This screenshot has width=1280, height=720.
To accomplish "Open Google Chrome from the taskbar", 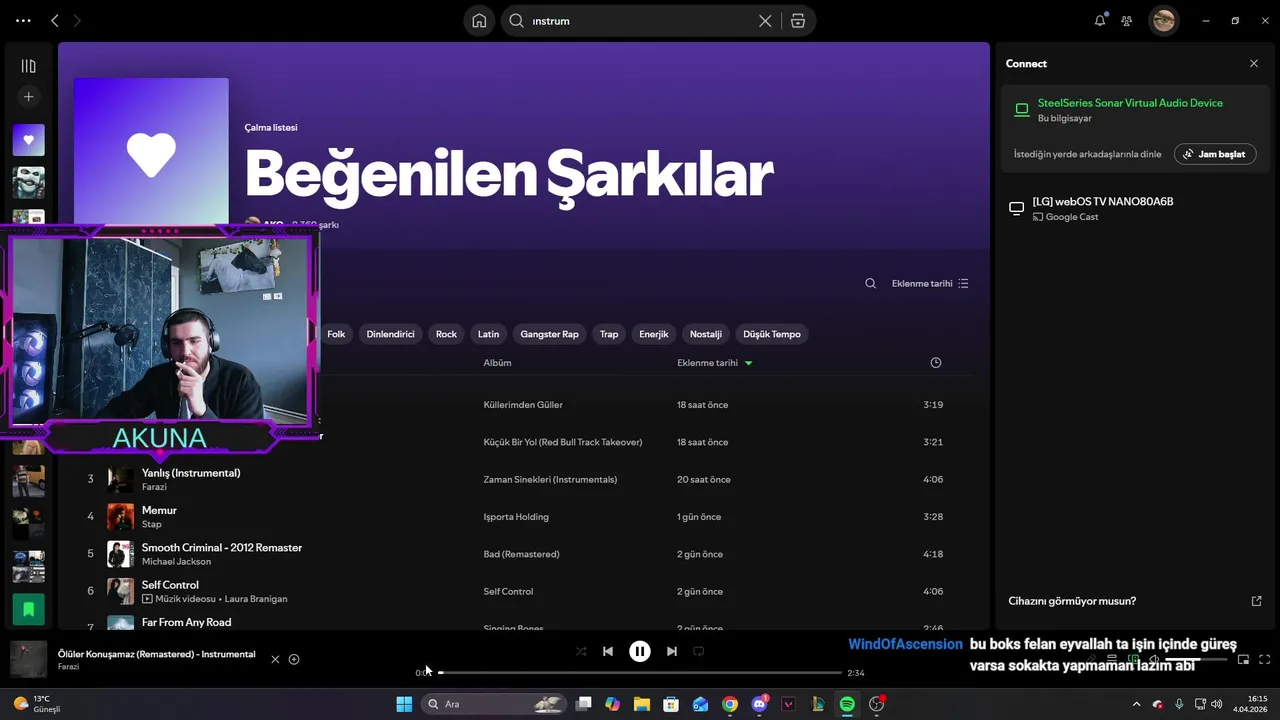I will click(x=730, y=704).
